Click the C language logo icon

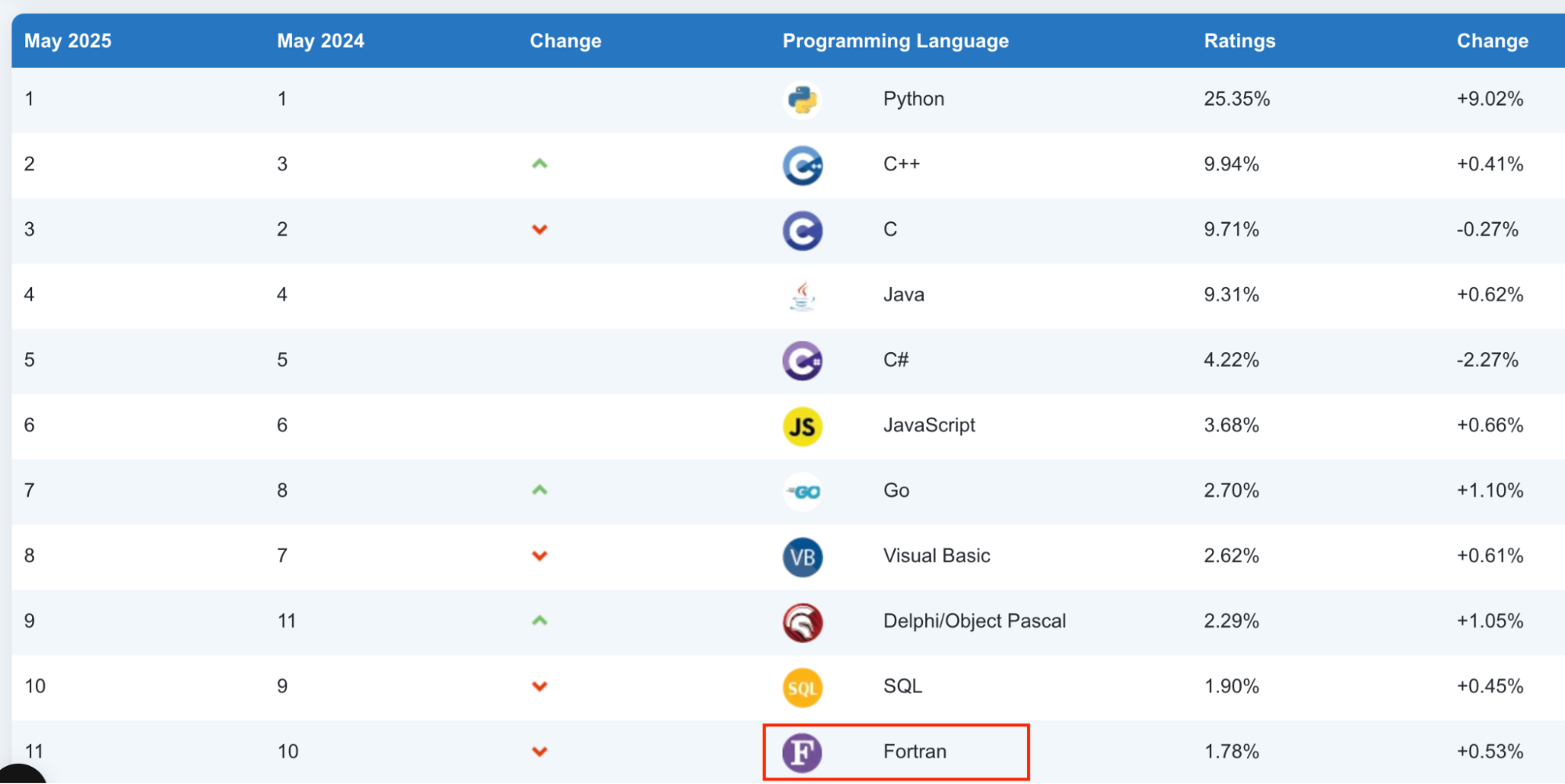click(802, 231)
